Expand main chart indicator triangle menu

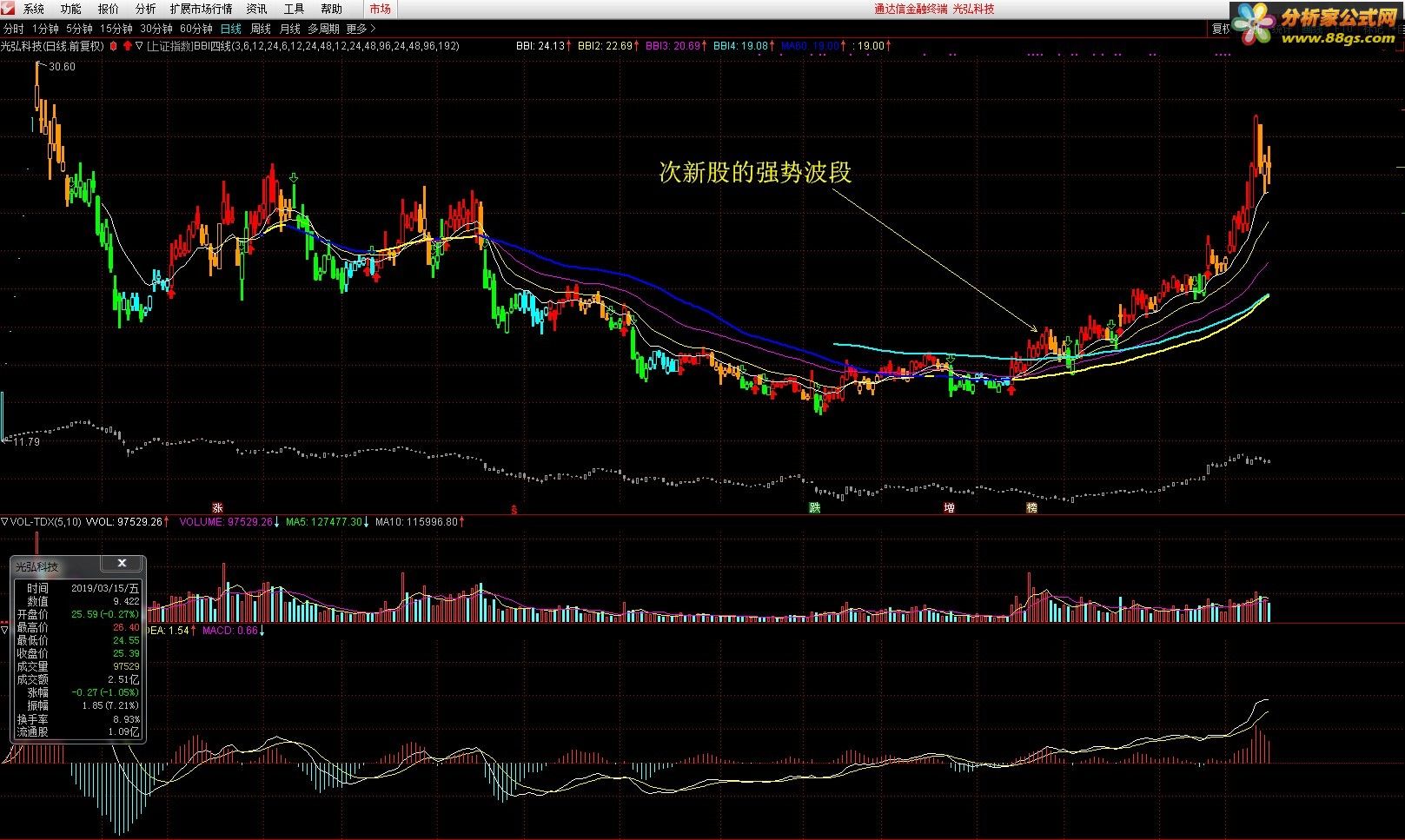139,46
